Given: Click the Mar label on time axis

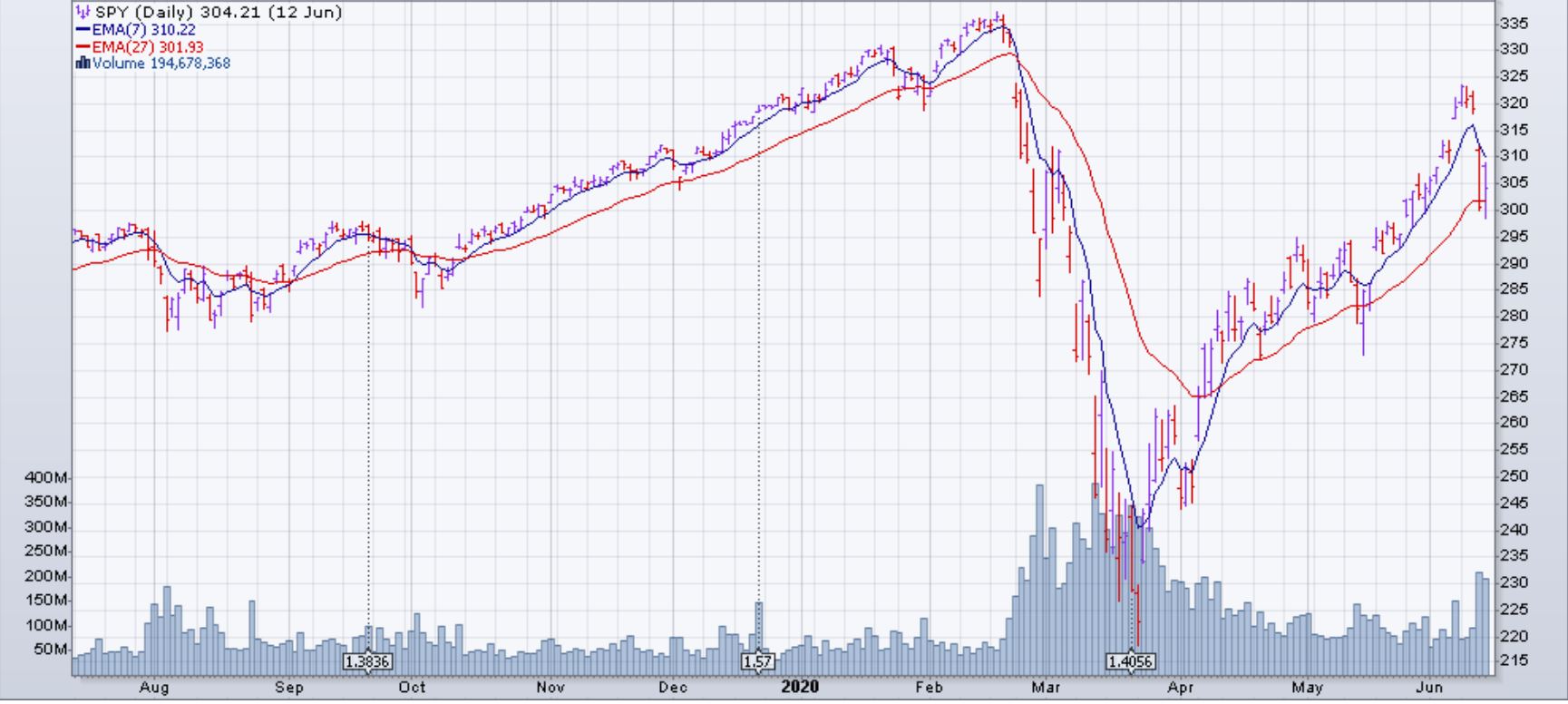Looking at the screenshot, I should click(1046, 688).
